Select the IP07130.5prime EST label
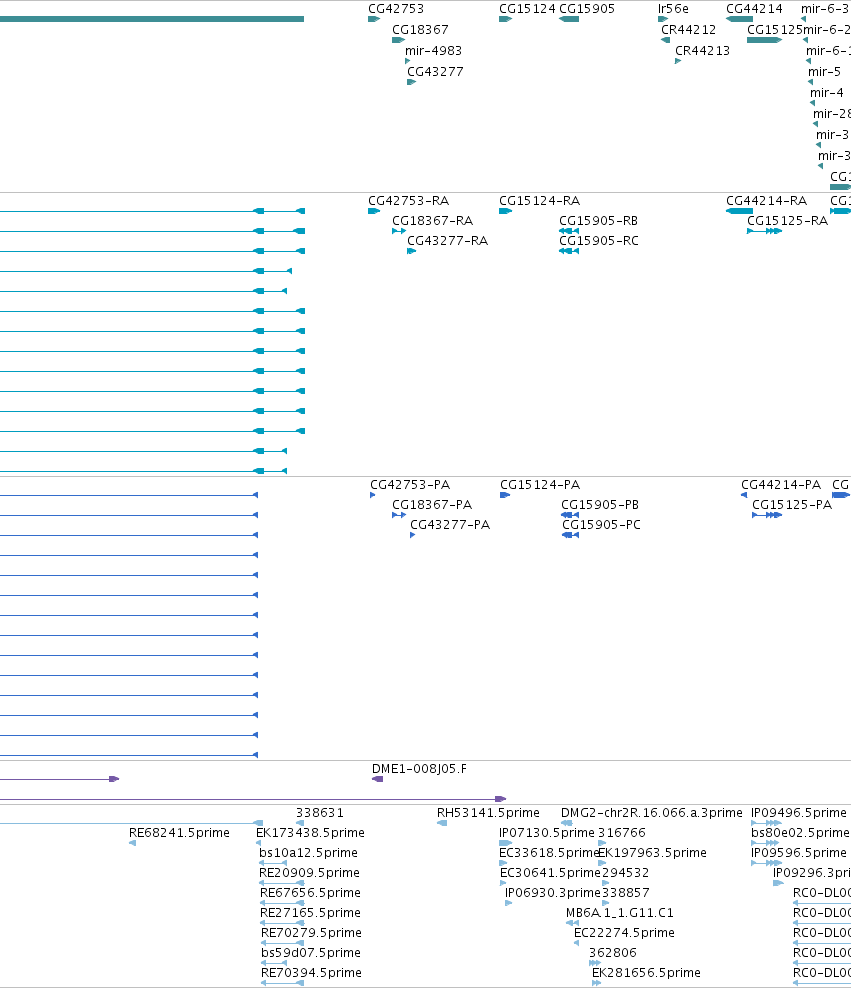851x988 pixels. [x=547, y=833]
